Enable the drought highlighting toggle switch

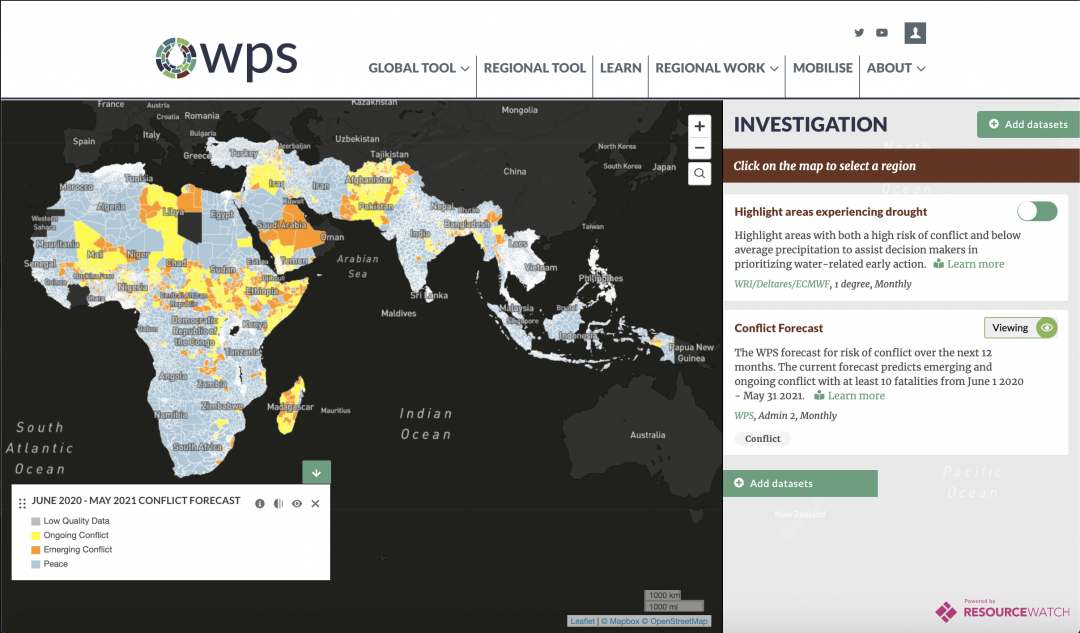pyautogui.click(x=1037, y=211)
